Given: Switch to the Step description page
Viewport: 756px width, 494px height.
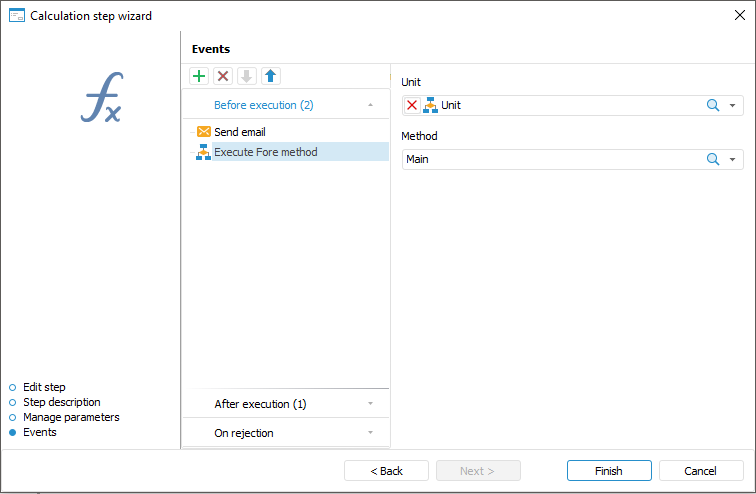Looking at the screenshot, I should tap(61, 402).
